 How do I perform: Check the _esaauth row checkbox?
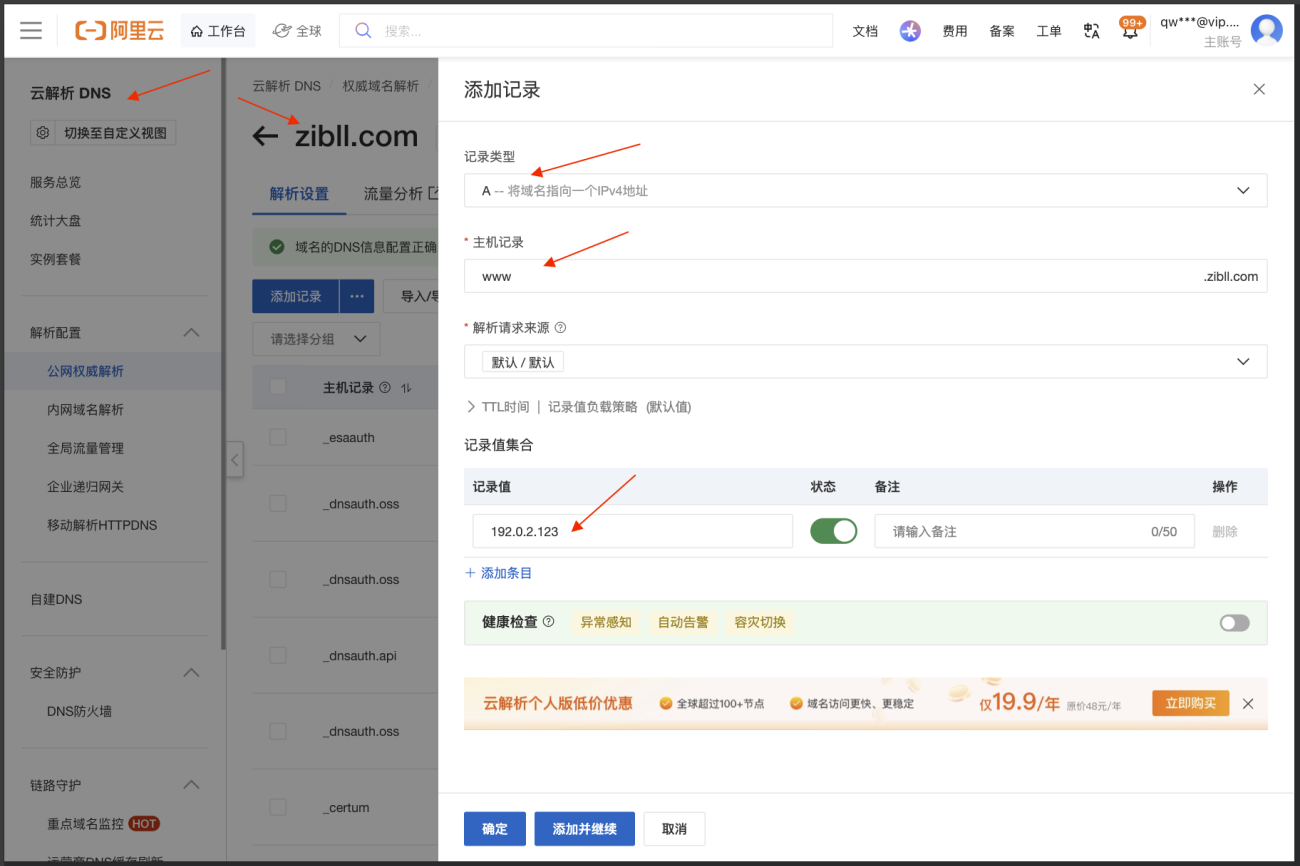coord(278,437)
